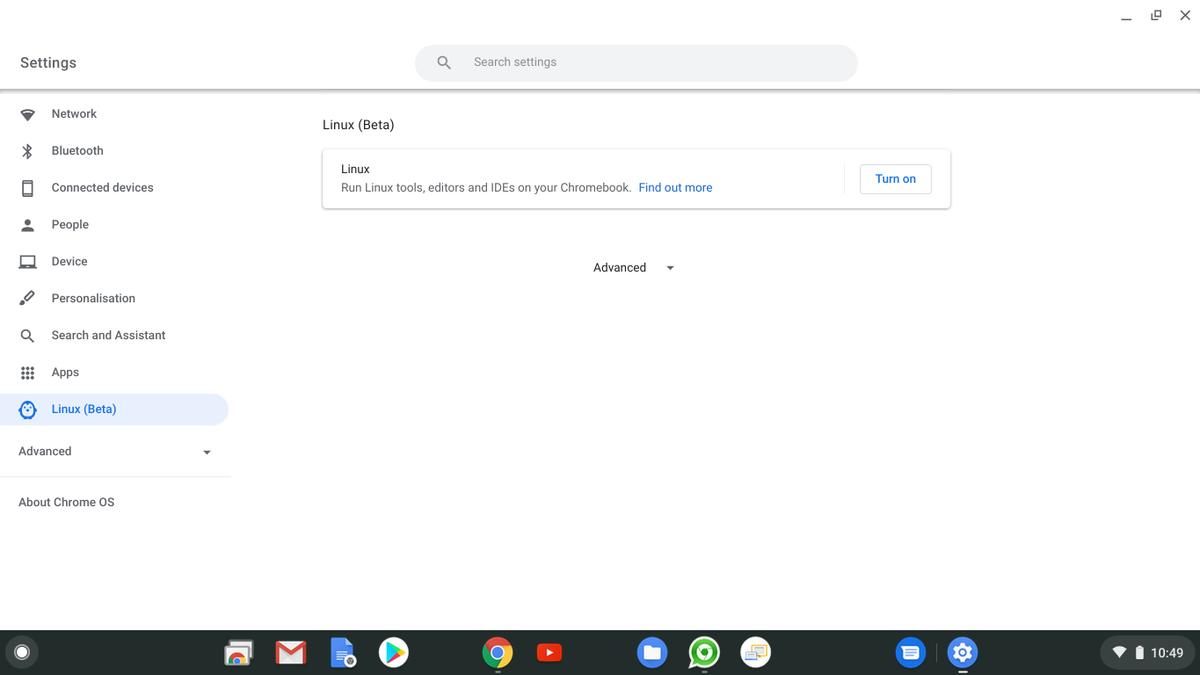Image resolution: width=1200 pixels, height=675 pixels.
Task: Open the system tray with clock 10:49
Action: (x=1147, y=653)
